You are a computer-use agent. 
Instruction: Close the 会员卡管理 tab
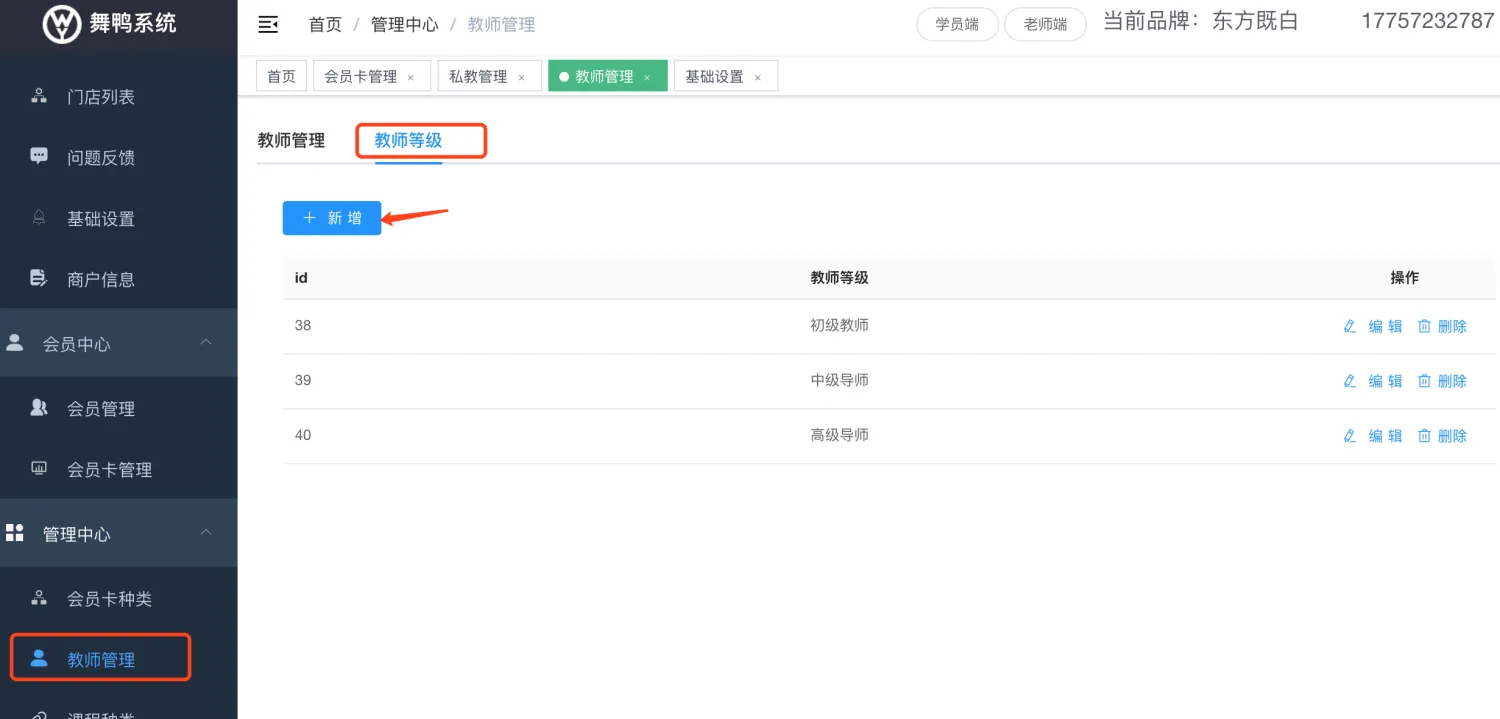tap(410, 78)
